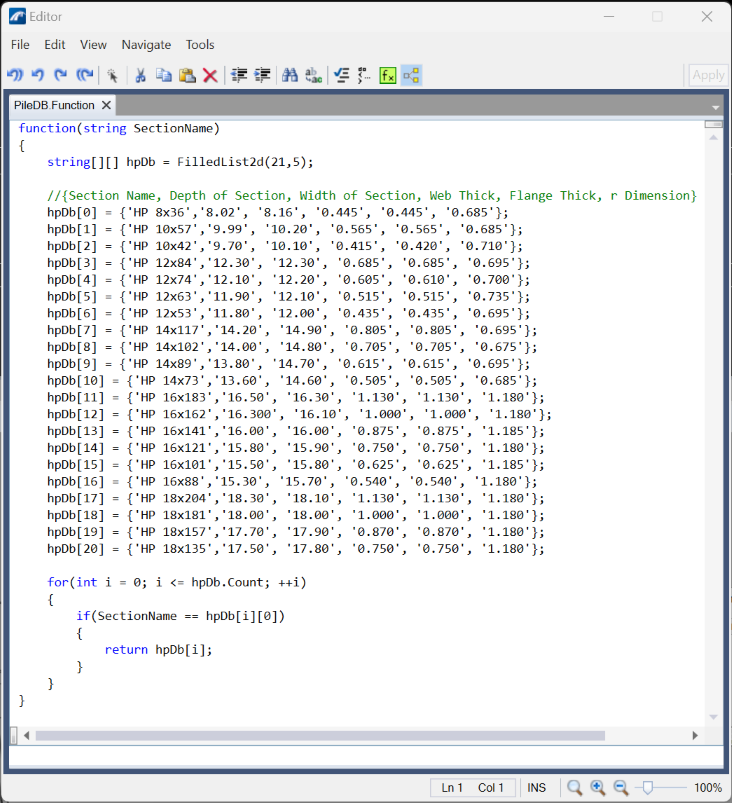Click the vertical scroll up arrow
This screenshot has width=732, height=803.
[714, 137]
